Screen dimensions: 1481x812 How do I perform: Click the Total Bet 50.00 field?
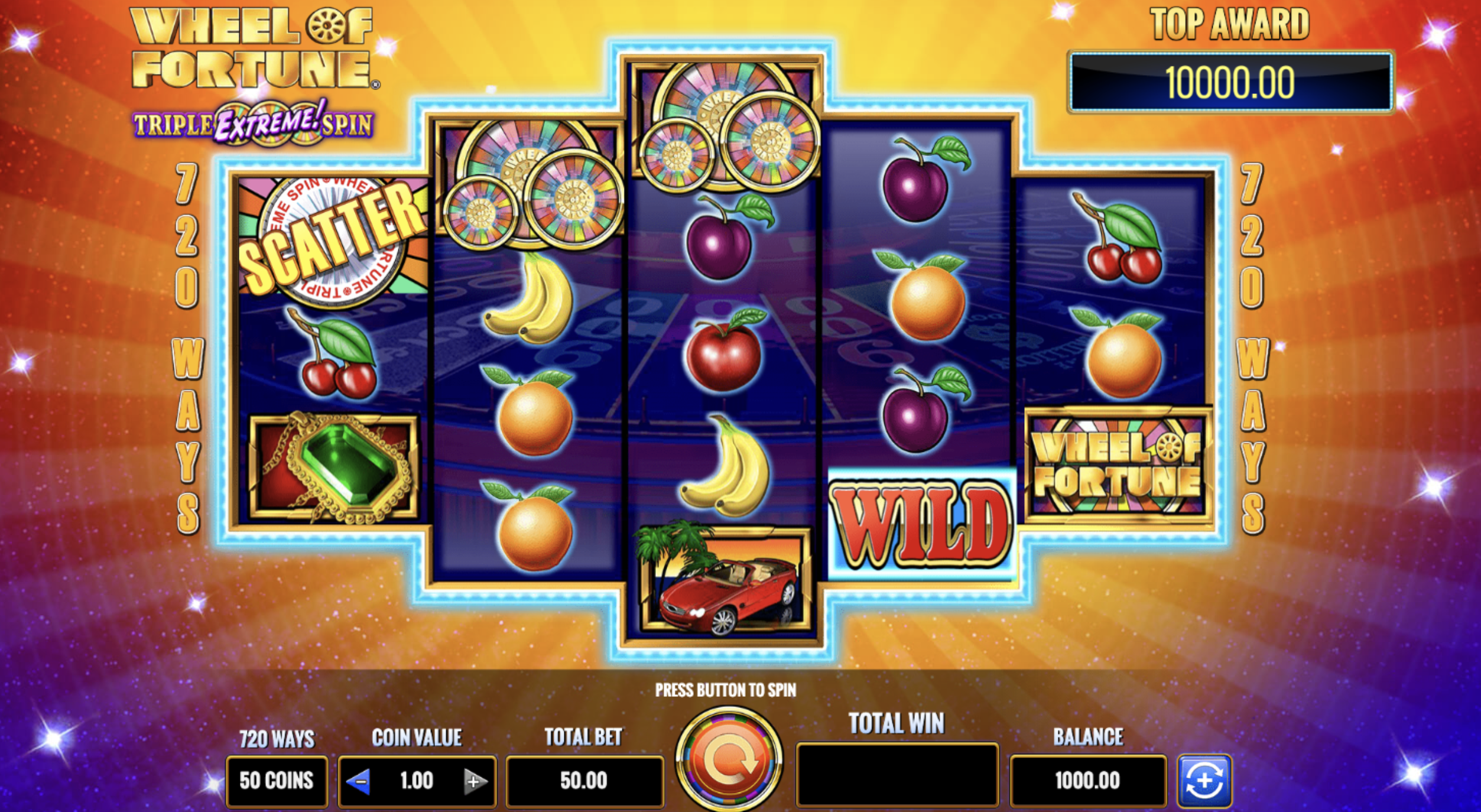[584, 781]
